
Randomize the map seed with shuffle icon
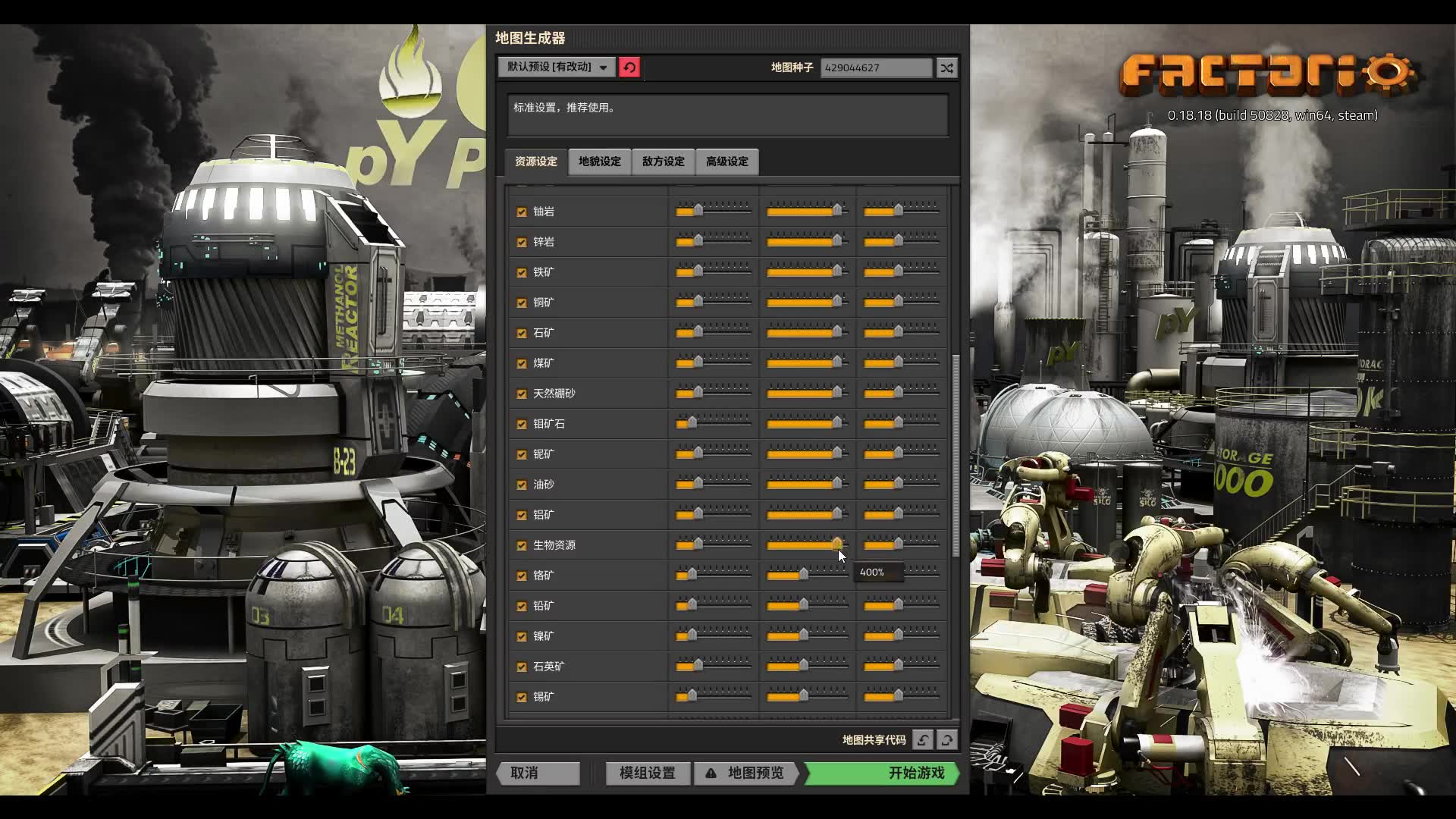coord(946,67)
